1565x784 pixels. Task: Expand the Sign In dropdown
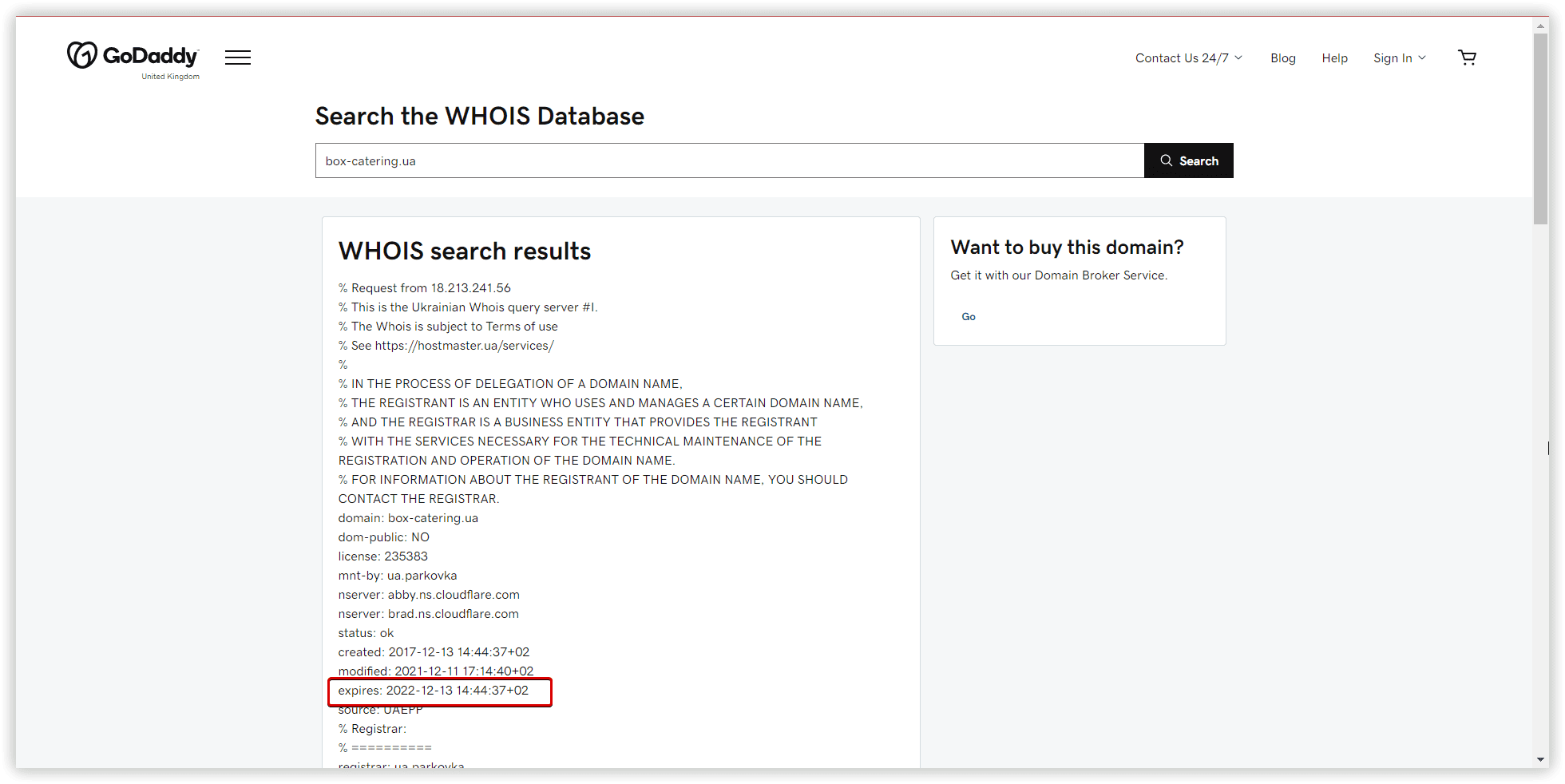[1400, 58]
